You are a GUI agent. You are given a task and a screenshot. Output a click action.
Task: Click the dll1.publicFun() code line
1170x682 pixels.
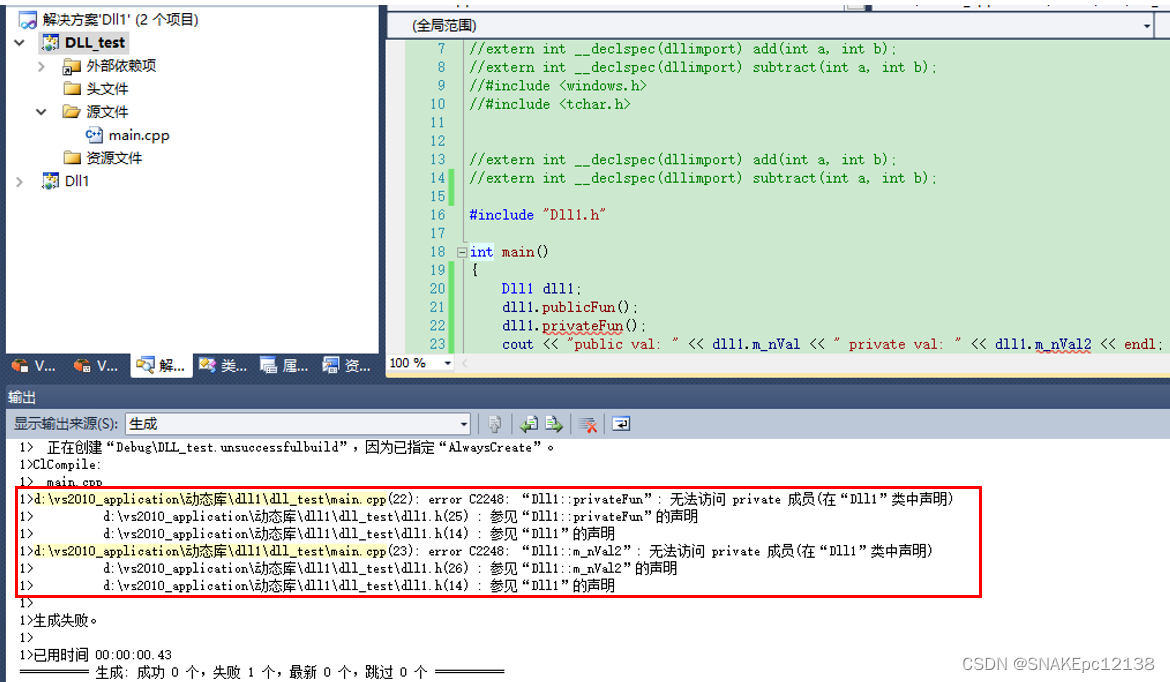(x=569, y=307)
